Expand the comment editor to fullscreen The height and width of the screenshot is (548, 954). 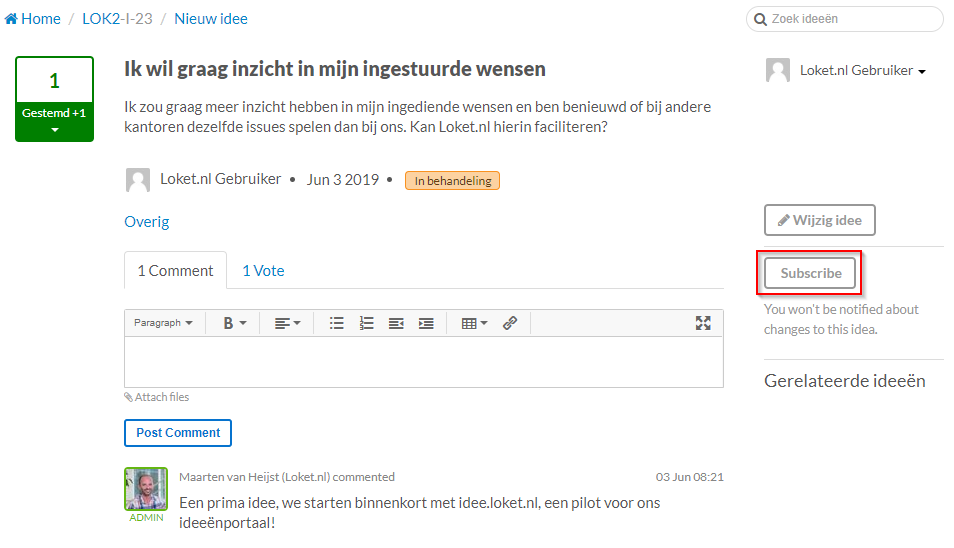(x=703, y=323)
